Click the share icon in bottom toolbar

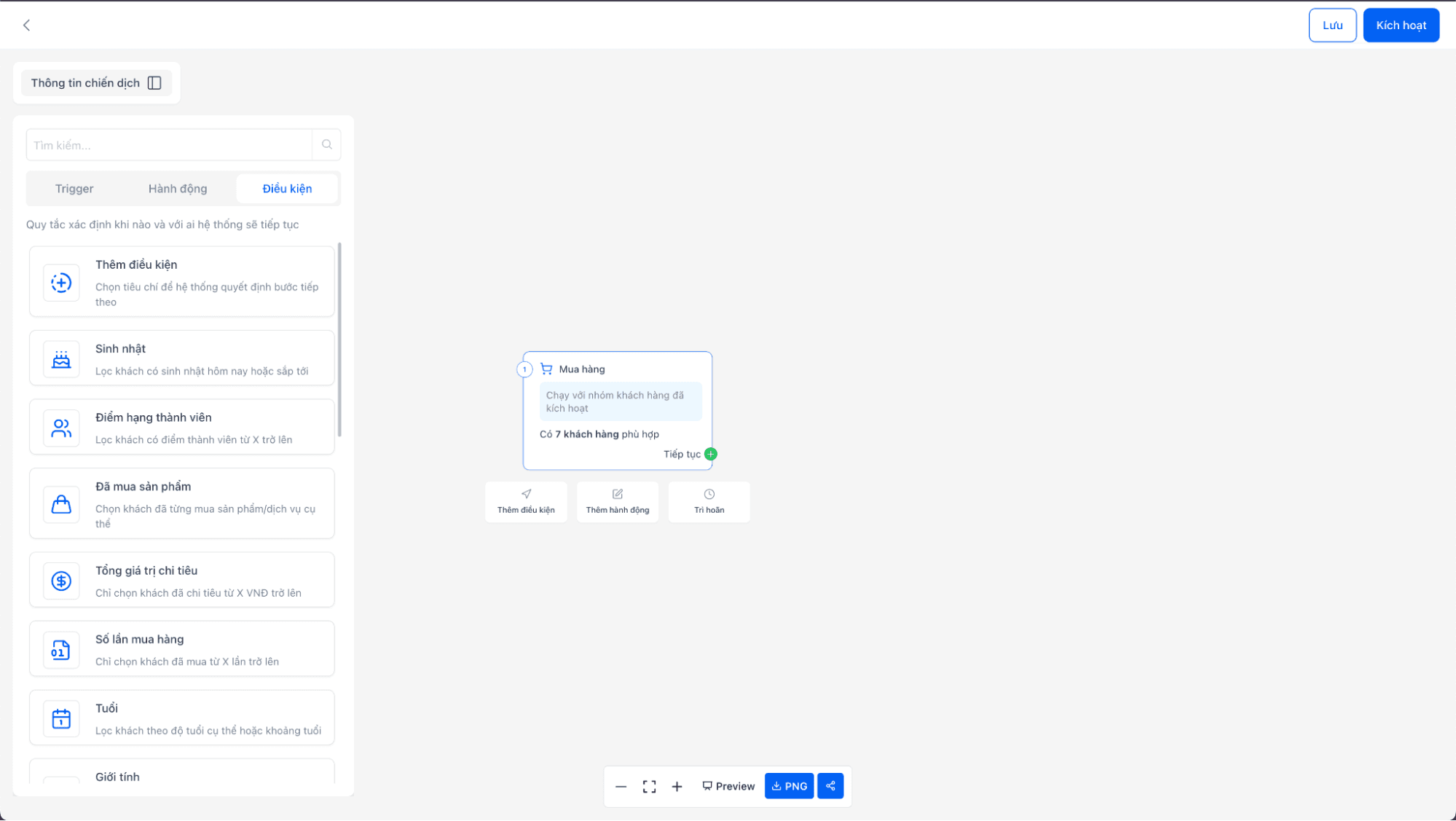[x=830, y=786]
